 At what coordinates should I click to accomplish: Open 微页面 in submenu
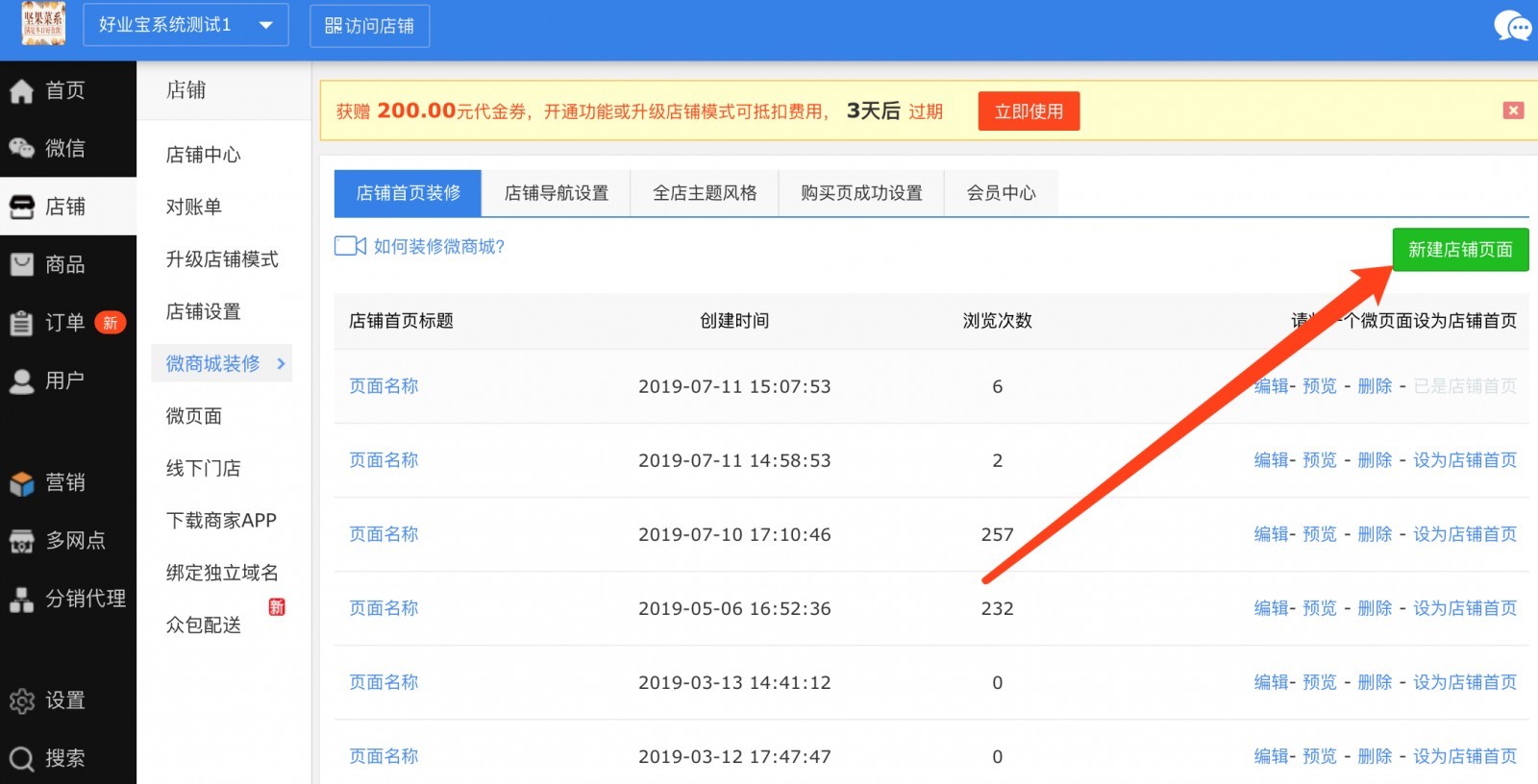pyautogui.click(x=193, y=416)
